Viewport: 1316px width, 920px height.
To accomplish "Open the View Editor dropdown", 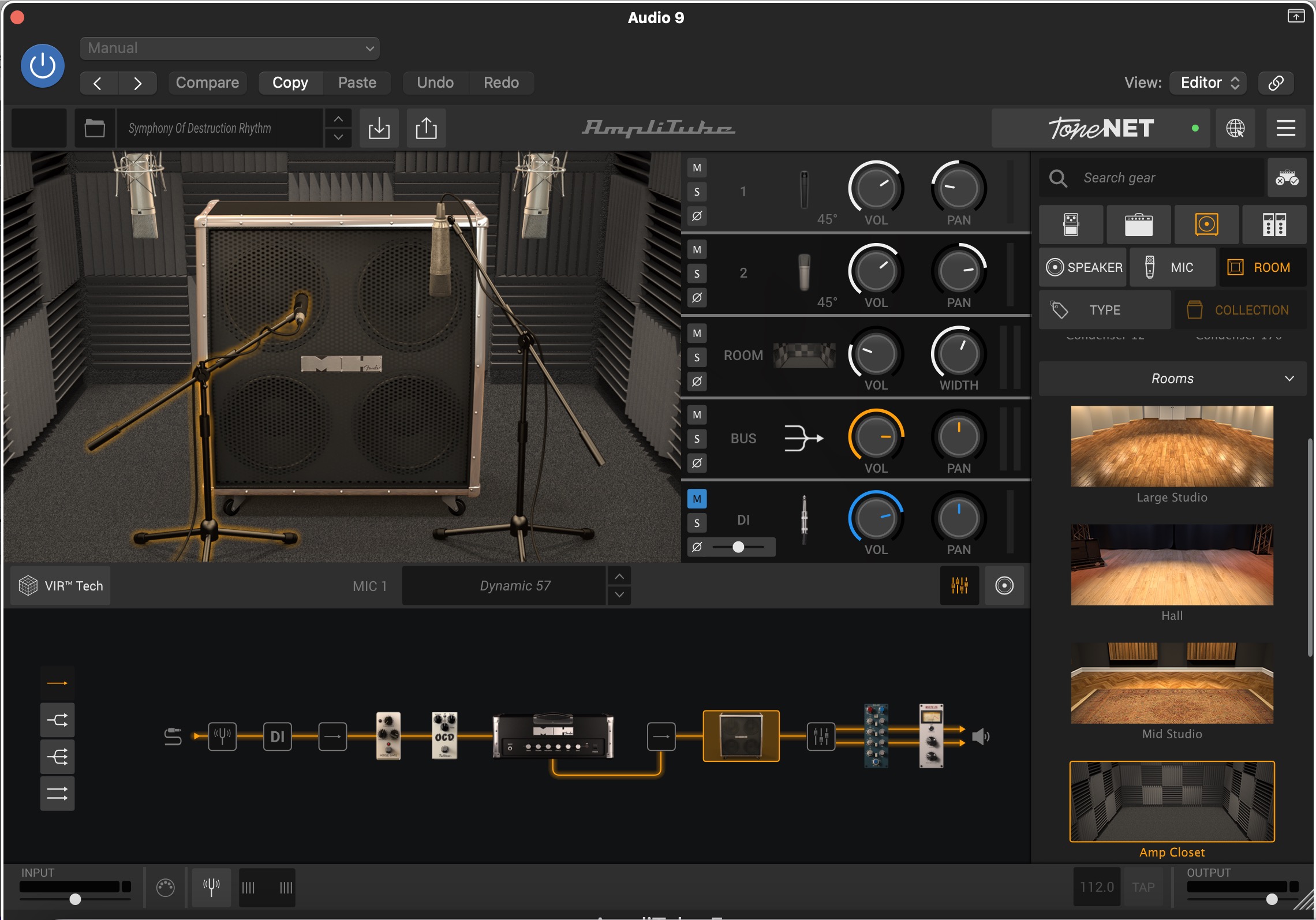I will click(x=1208, y=83).
